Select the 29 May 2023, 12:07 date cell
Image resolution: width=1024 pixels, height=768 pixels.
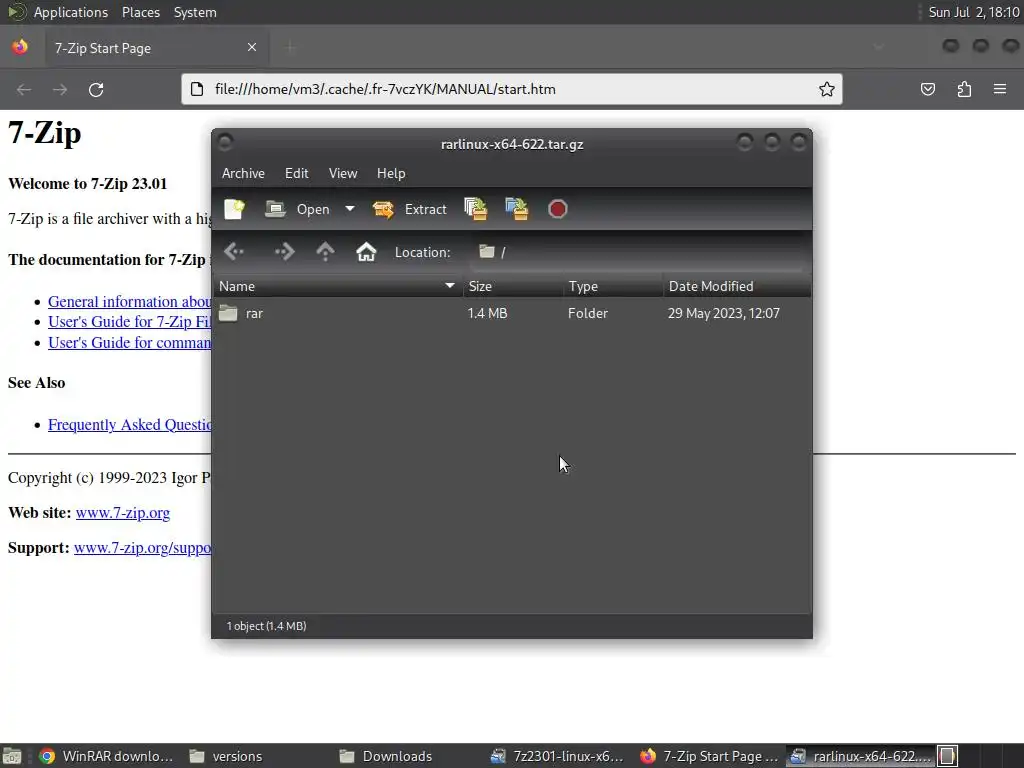(x=724, y=313)
